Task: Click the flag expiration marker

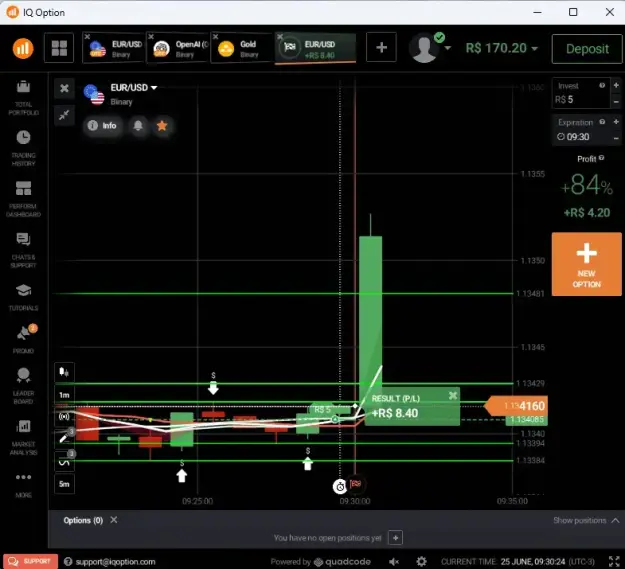Action: tap(356, 484)
